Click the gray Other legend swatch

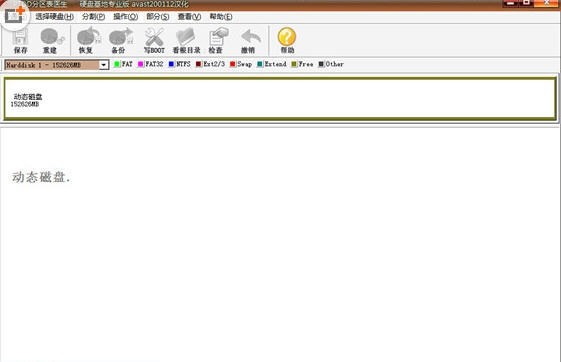coord(321,64)
